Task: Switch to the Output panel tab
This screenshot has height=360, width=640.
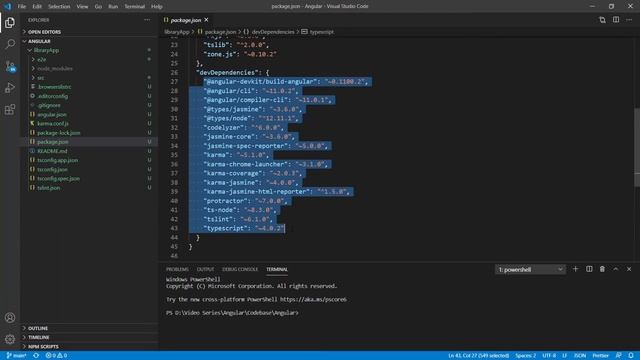Action: coord(205,269)
